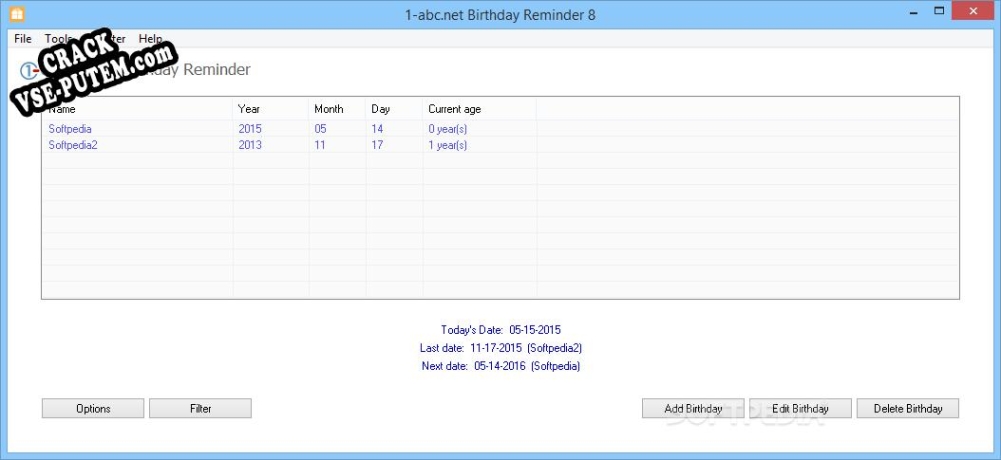Maximize the Birthday Reminder window

[939, 11]
